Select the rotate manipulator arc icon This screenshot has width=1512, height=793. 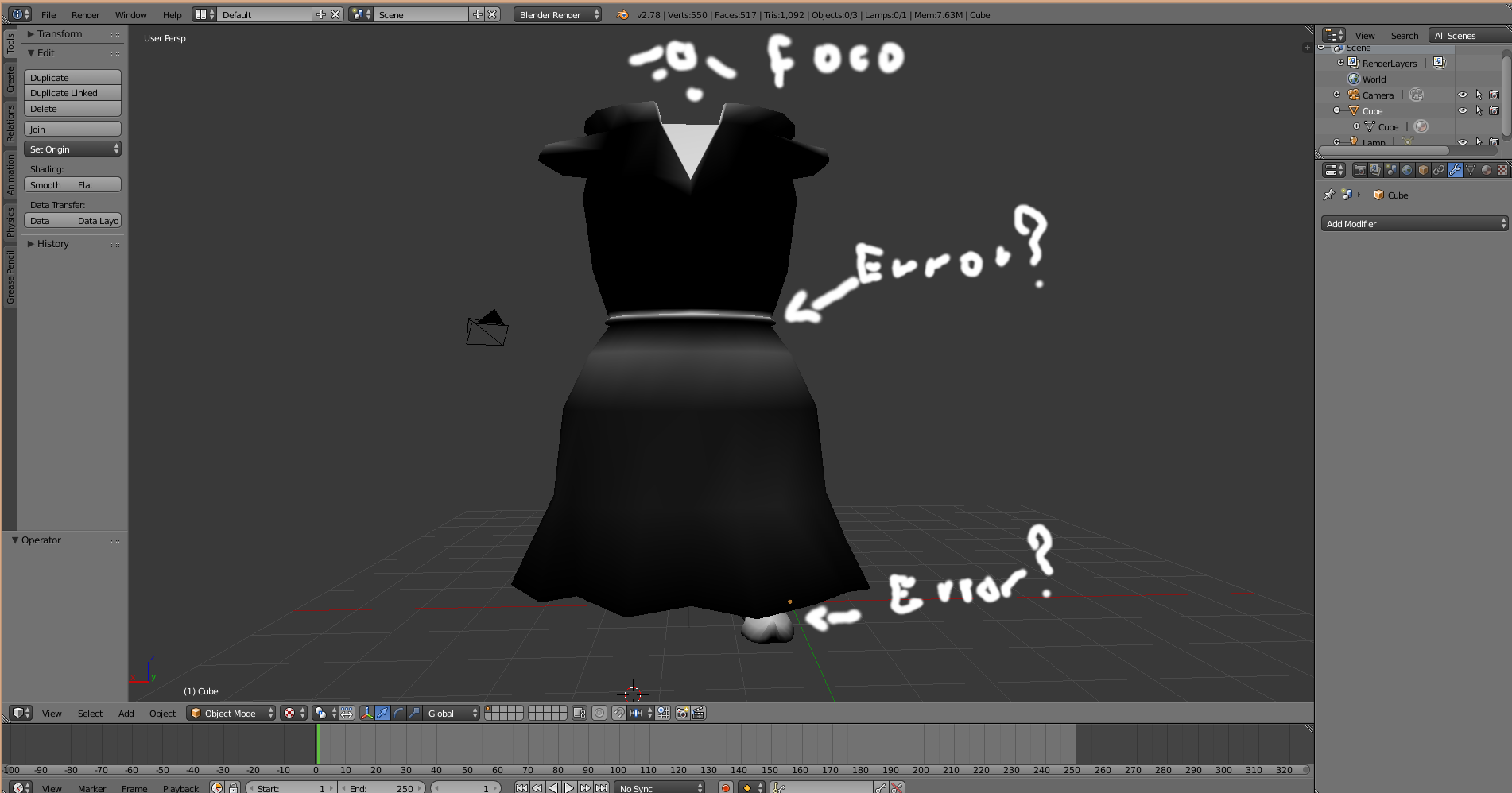[398, 713]
